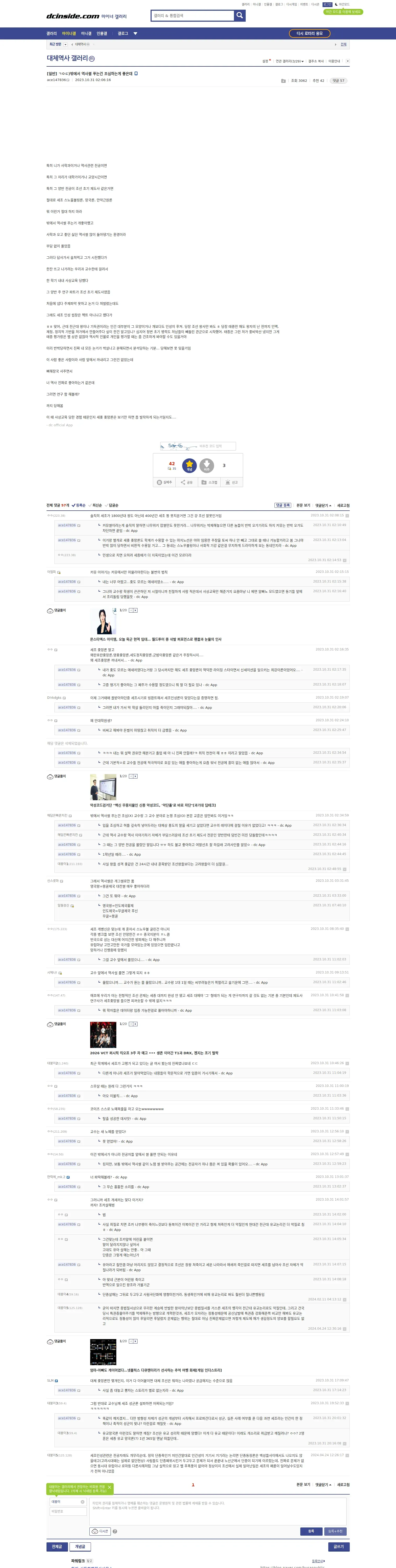Sort comments by 최신순

(96, 505)
